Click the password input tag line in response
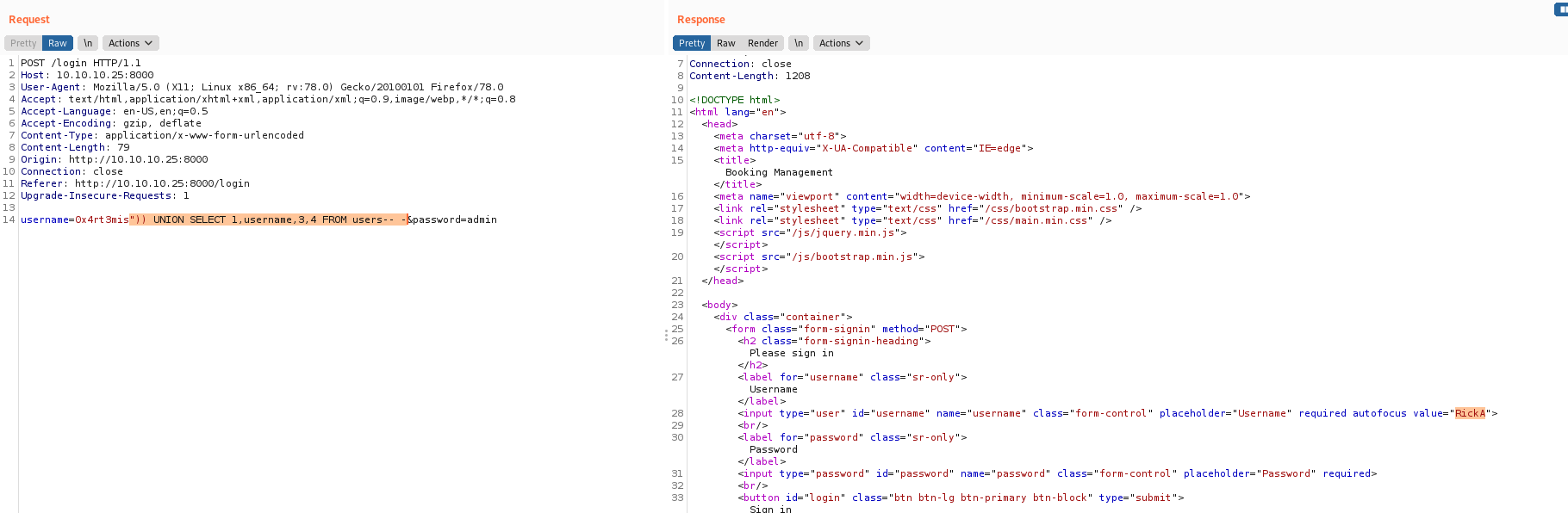1568x513 pixels. click(x=1057, y=473)
